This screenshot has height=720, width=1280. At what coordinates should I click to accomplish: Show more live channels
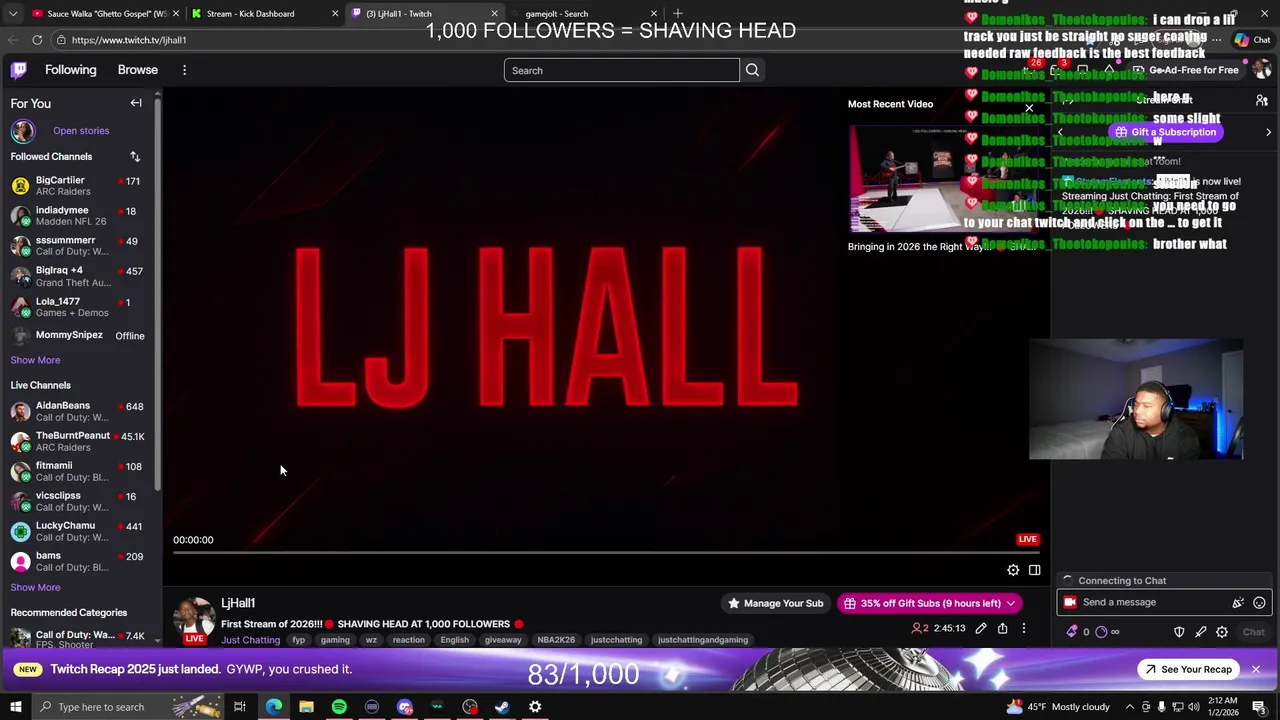coord(35,587)
